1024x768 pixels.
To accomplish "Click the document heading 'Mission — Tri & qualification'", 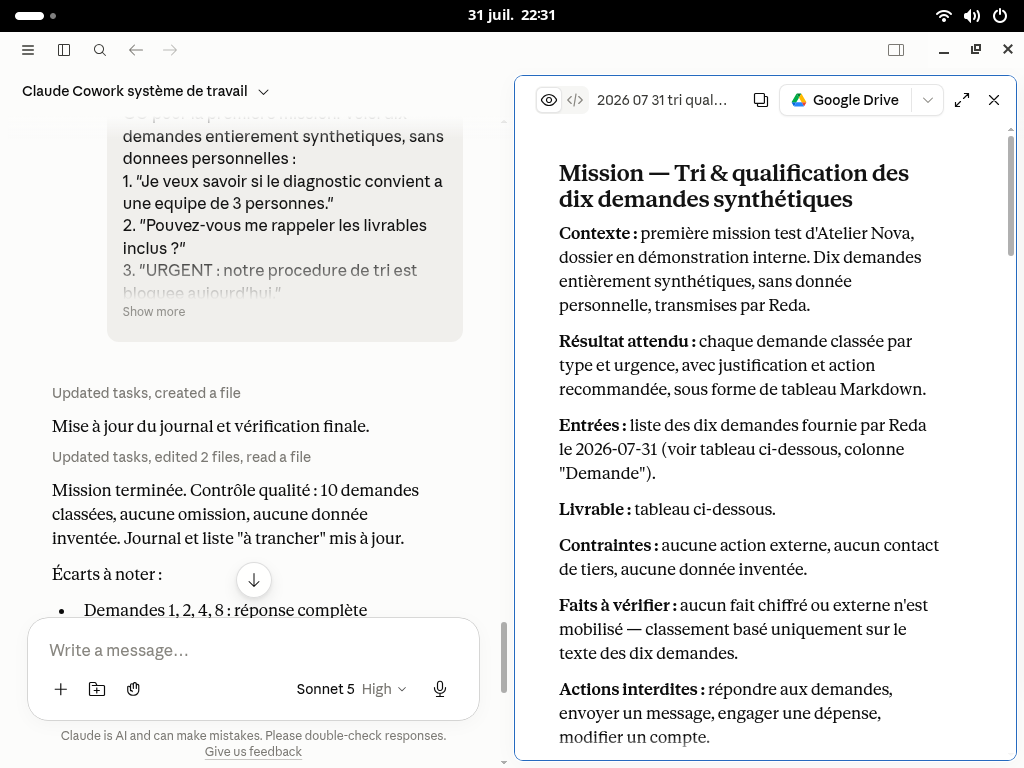I will coord(734,186).
